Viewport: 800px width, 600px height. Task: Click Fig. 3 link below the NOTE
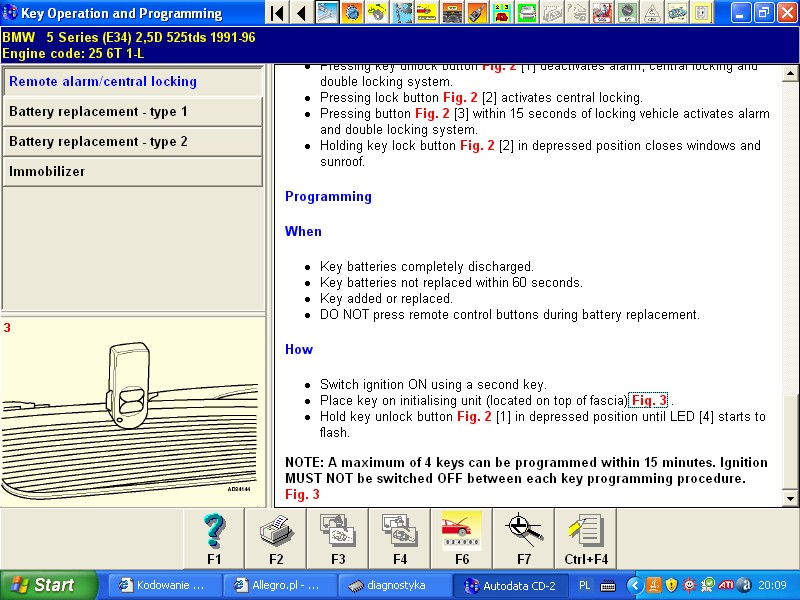coord(302,494)
